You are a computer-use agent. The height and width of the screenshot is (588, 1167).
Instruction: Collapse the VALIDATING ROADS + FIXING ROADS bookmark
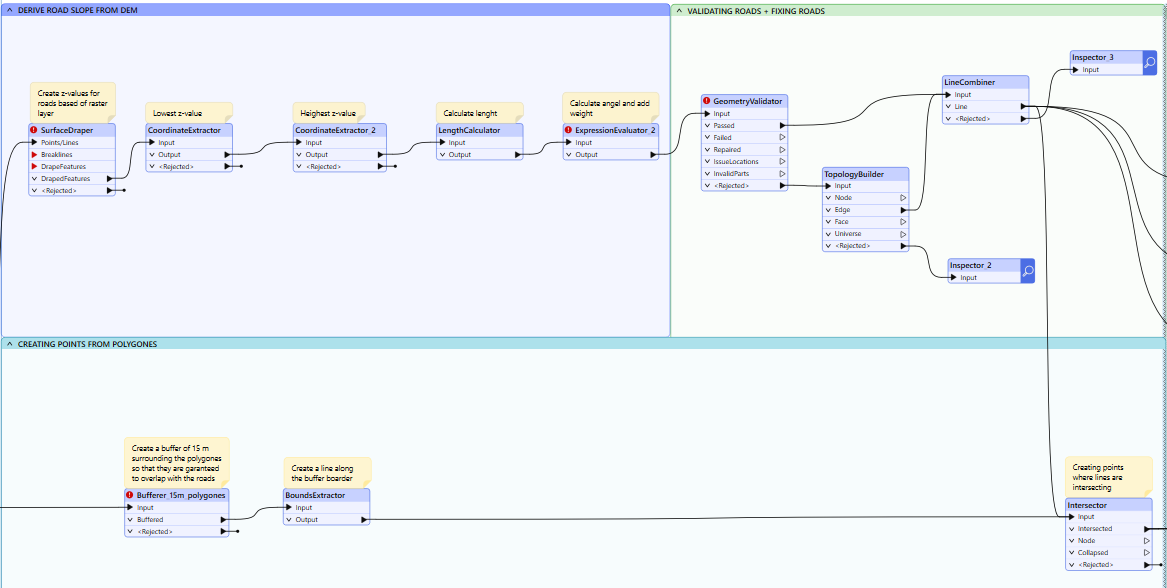pyautogui.click(x=679, y=10)
